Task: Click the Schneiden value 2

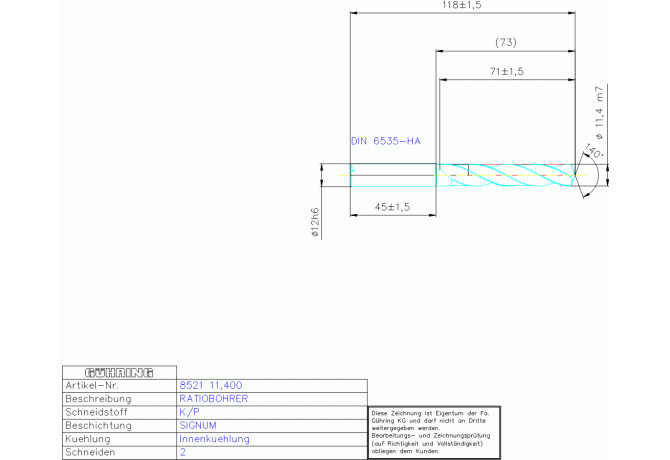Action: (183, 452)
